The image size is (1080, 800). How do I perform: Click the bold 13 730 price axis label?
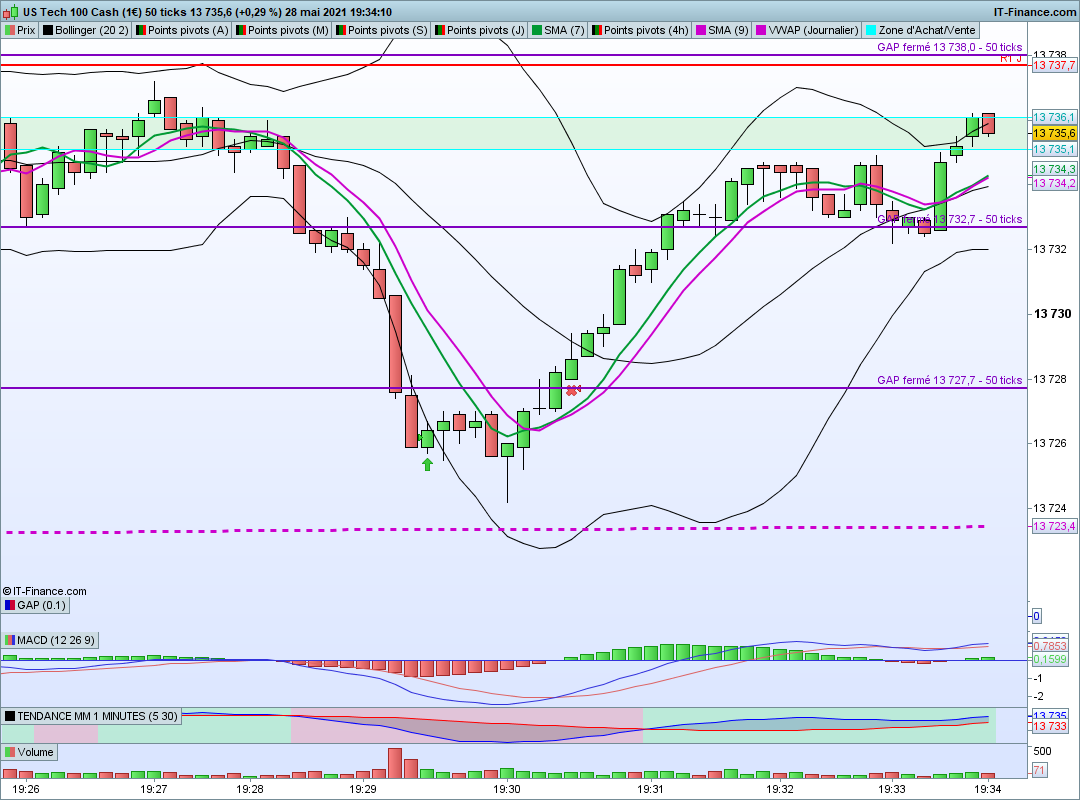[x=1052, y=314]
